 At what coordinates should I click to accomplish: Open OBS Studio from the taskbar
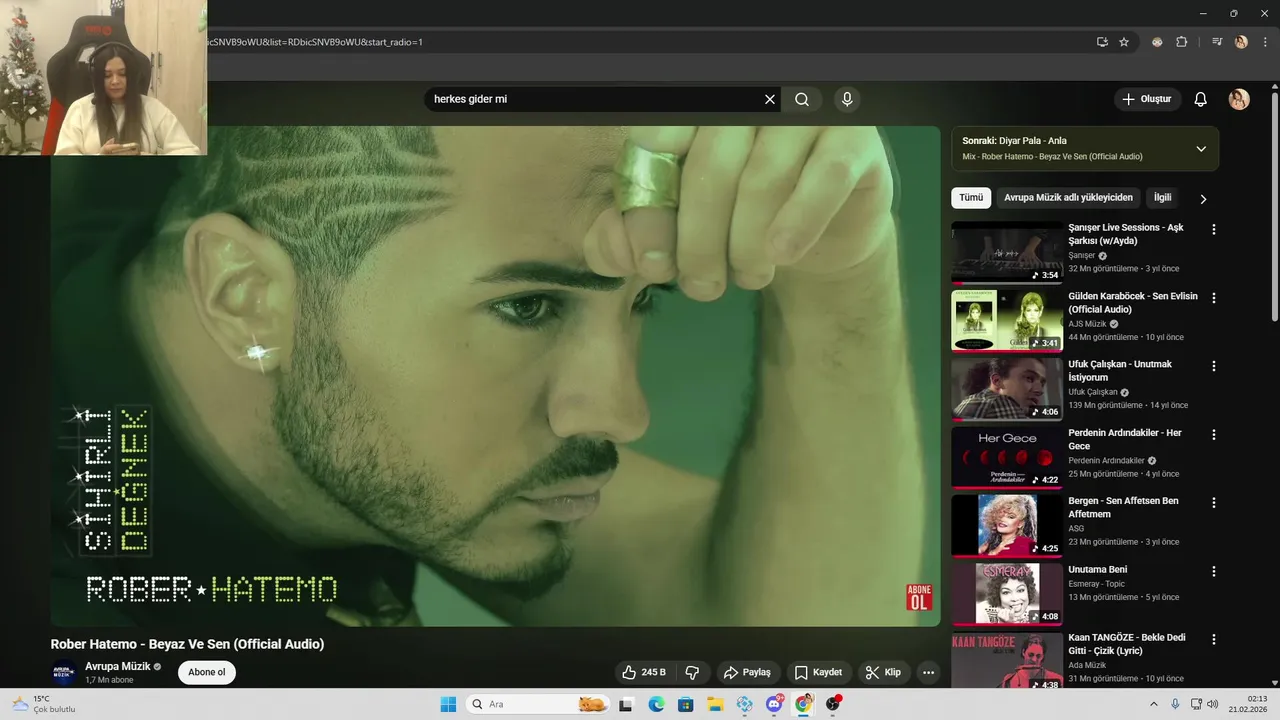coord(833,704)
